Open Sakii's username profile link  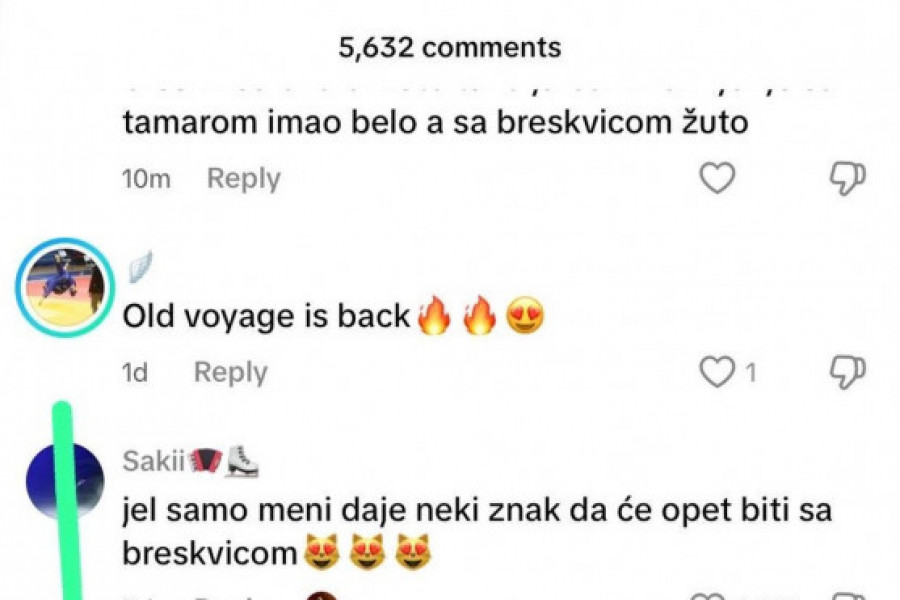click(x=153, y=461)
